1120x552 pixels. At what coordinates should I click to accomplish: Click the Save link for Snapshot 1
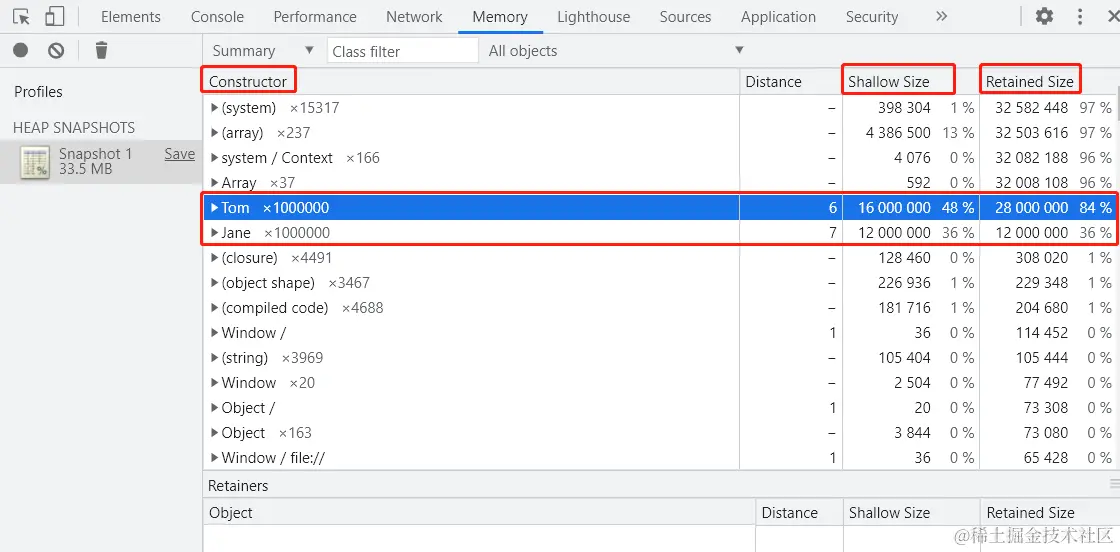click(180, 154)
